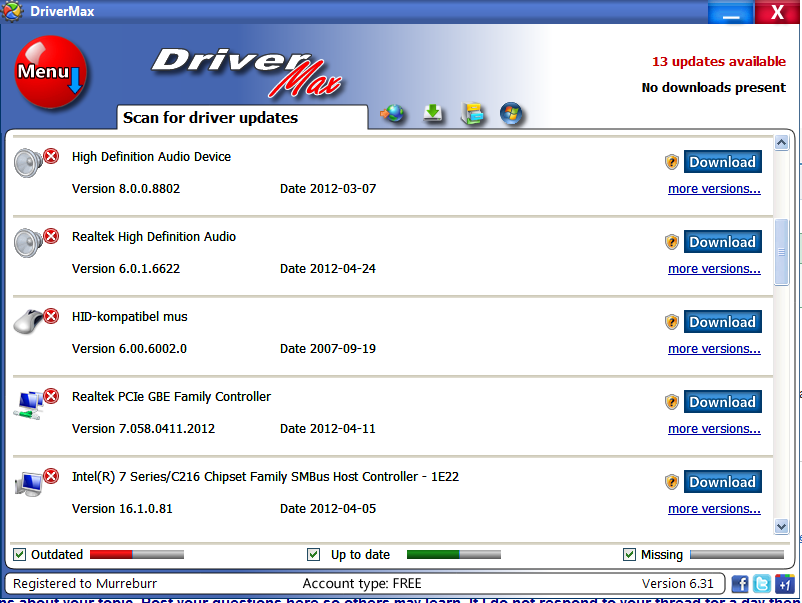
Task: Open more versions for High Definition Audio Device
Action: click(714, 189)
